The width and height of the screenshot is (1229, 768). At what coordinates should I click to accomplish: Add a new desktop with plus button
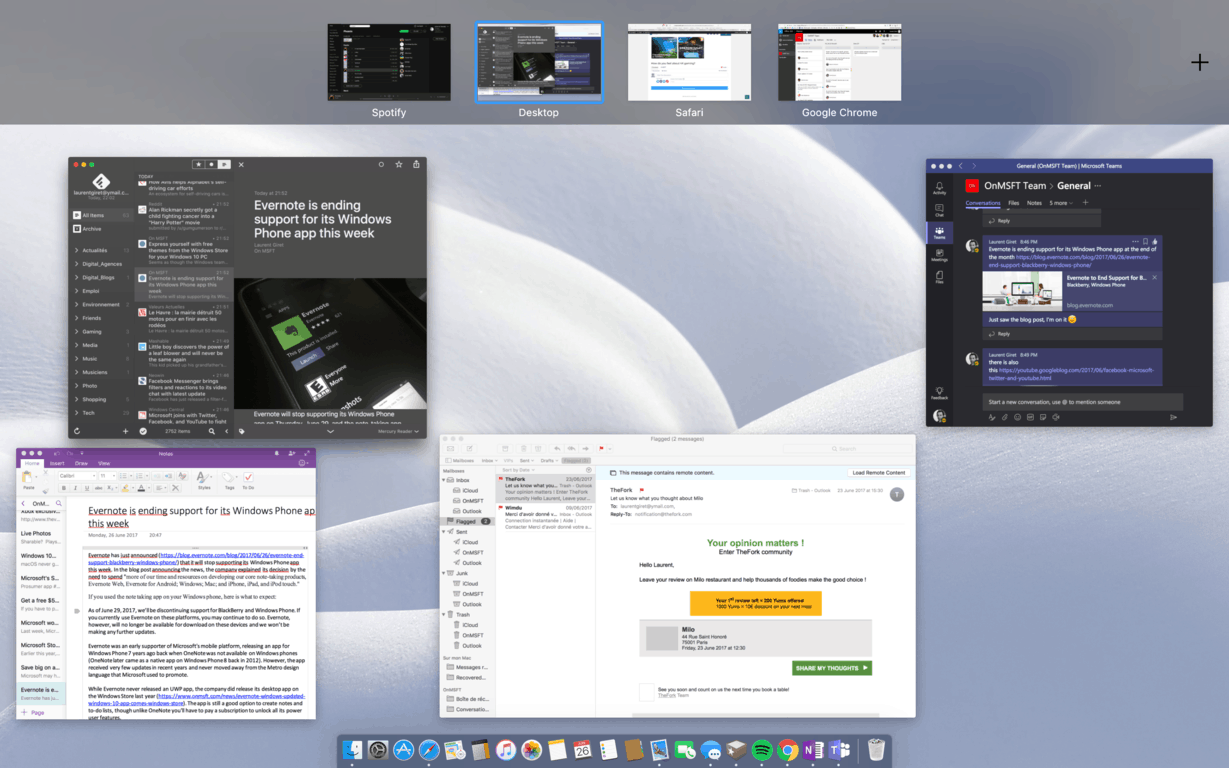pyautogui.click(x=1199, y=63)
